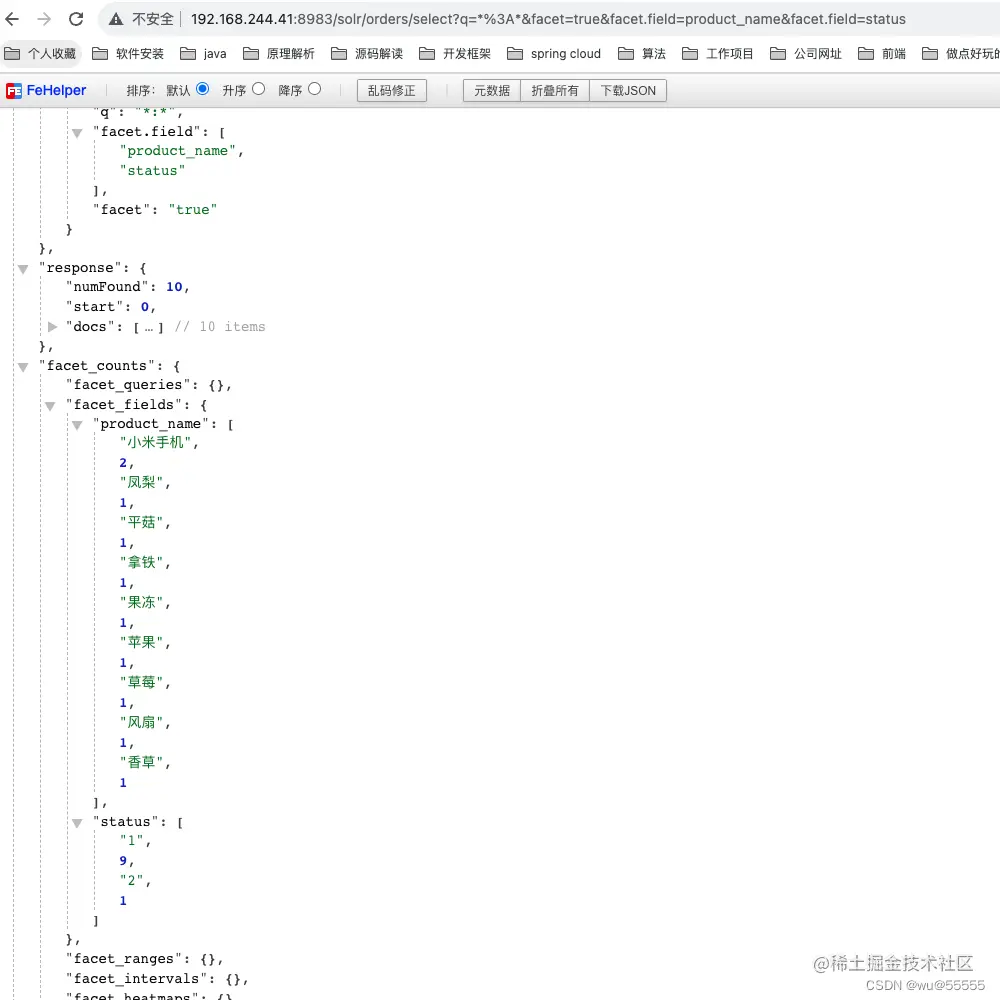Open the 软件安装 bookmark folder label

coord(140,54)
